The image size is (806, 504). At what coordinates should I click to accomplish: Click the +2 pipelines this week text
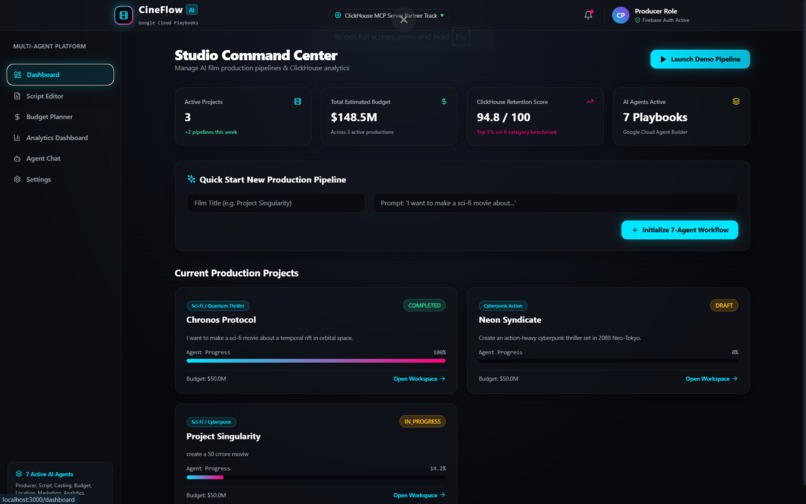point(211,132)
